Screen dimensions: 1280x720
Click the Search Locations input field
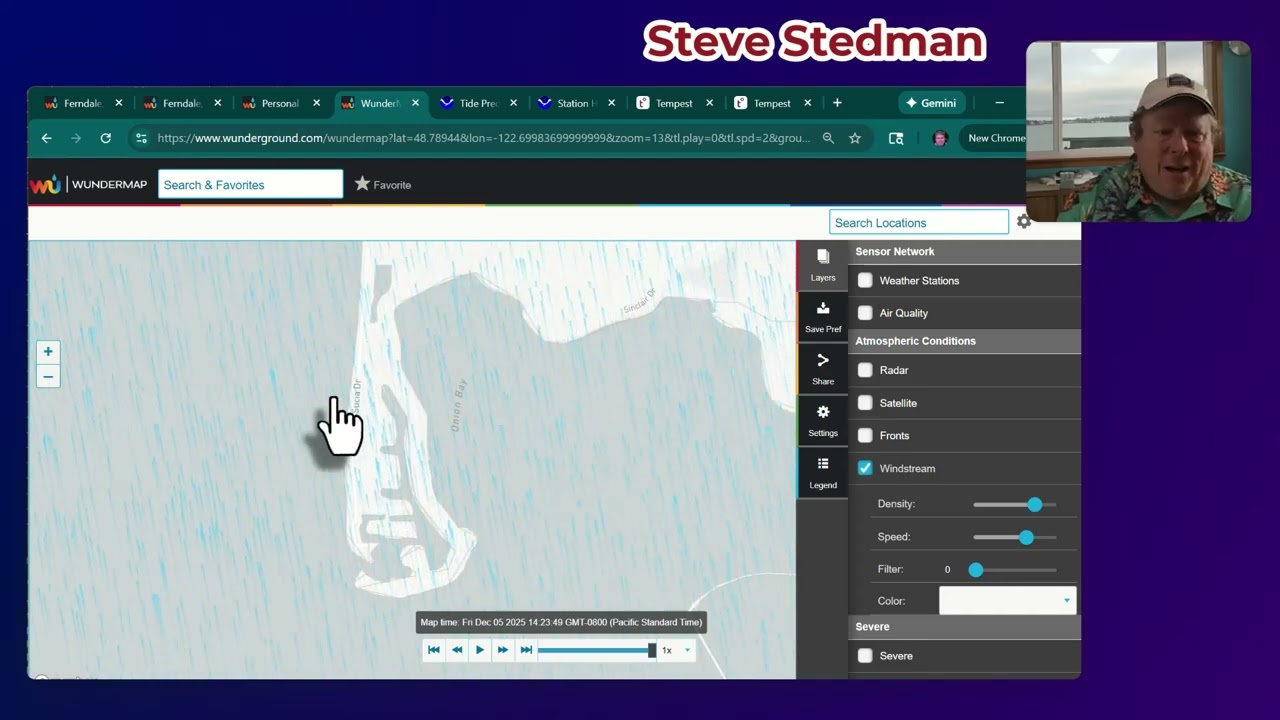(919, 222)
